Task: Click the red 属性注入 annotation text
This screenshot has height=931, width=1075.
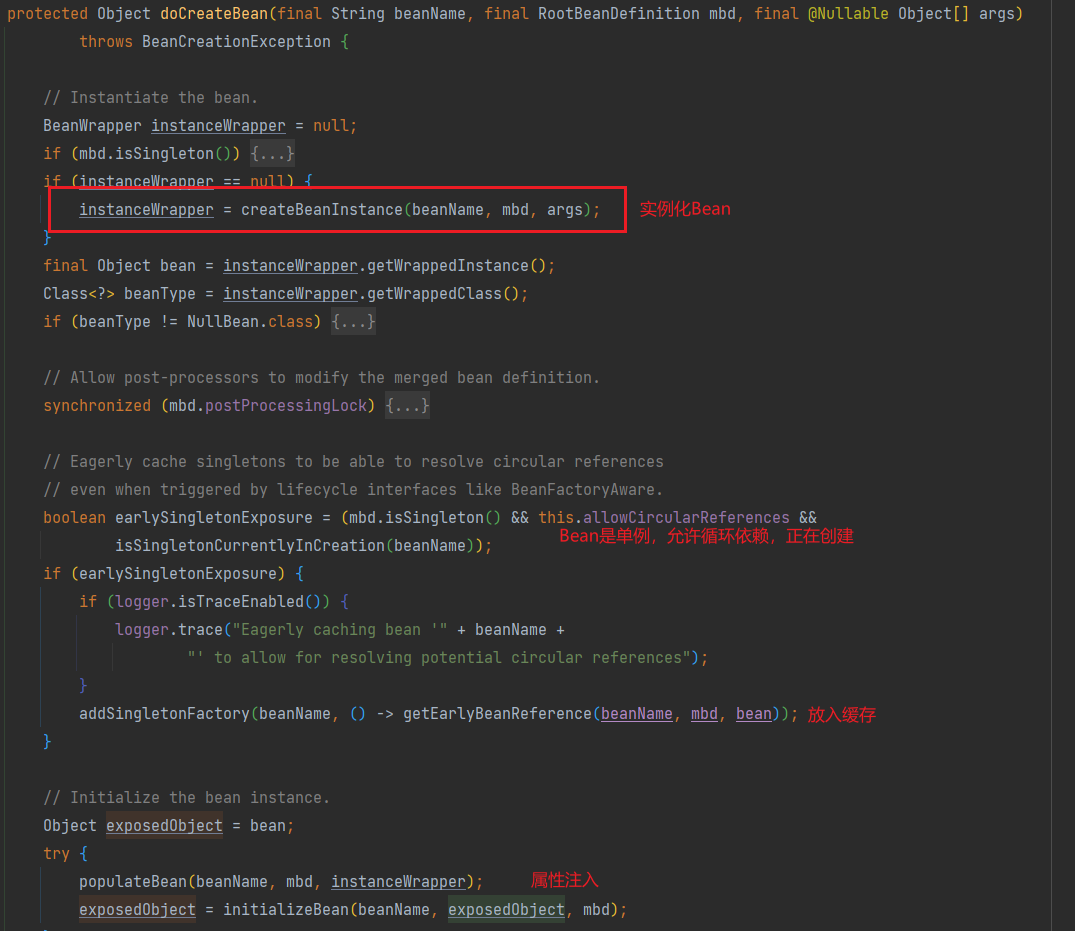Action: click(564, 880)
